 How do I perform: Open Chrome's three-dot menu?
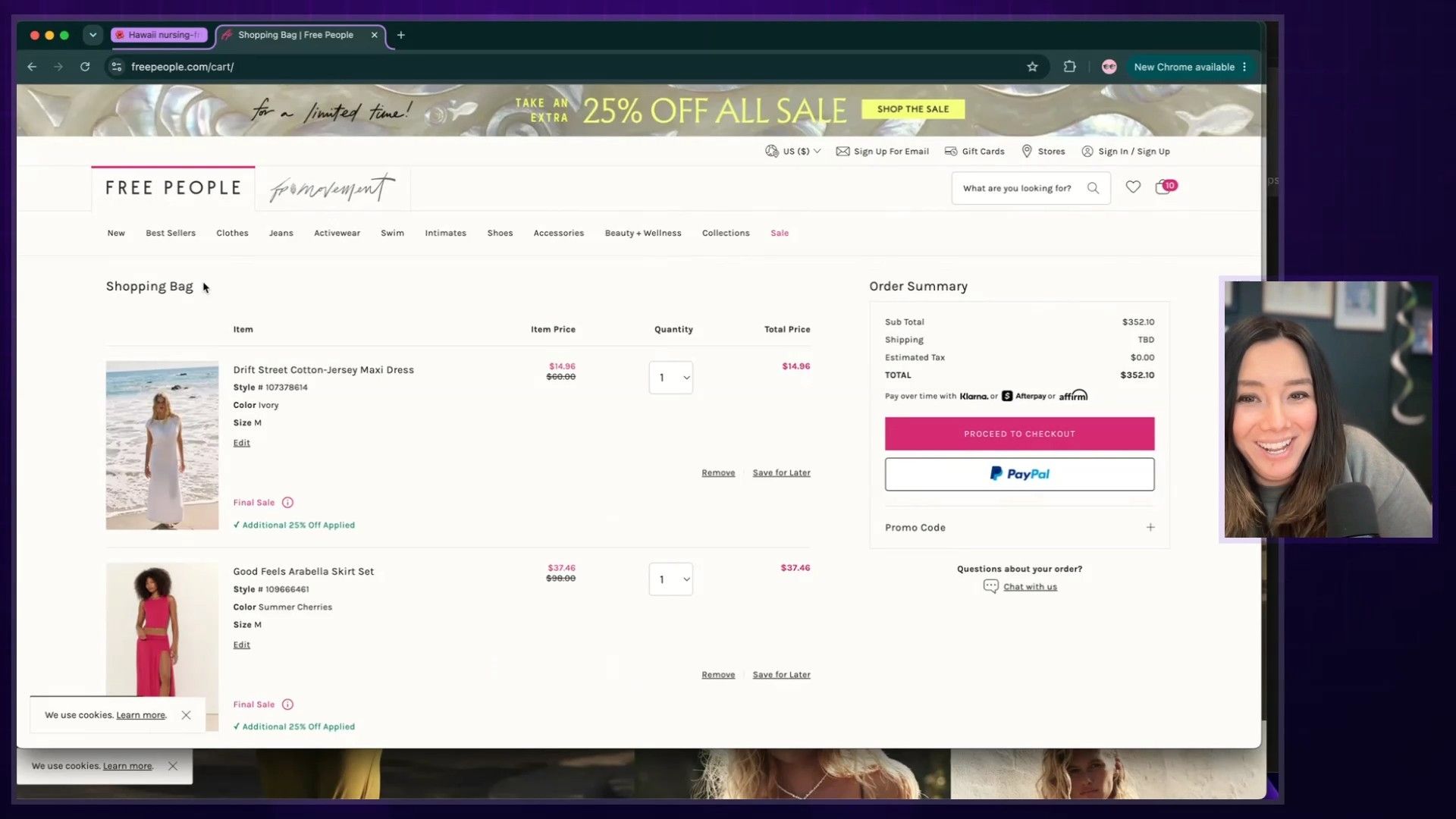pyautogui.click(x=1244, y=67)
